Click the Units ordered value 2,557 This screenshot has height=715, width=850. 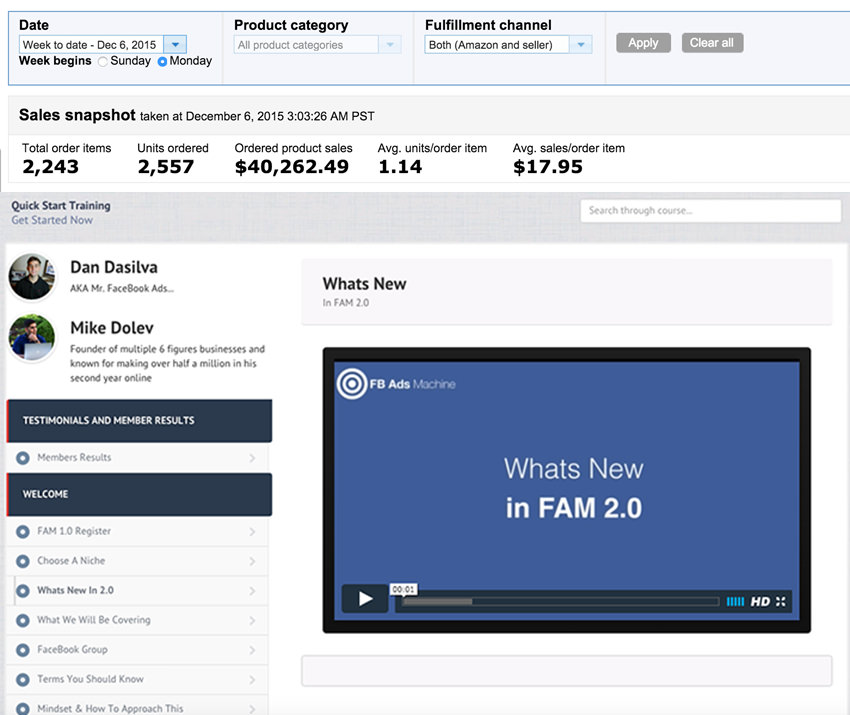[x=165, y=167]
